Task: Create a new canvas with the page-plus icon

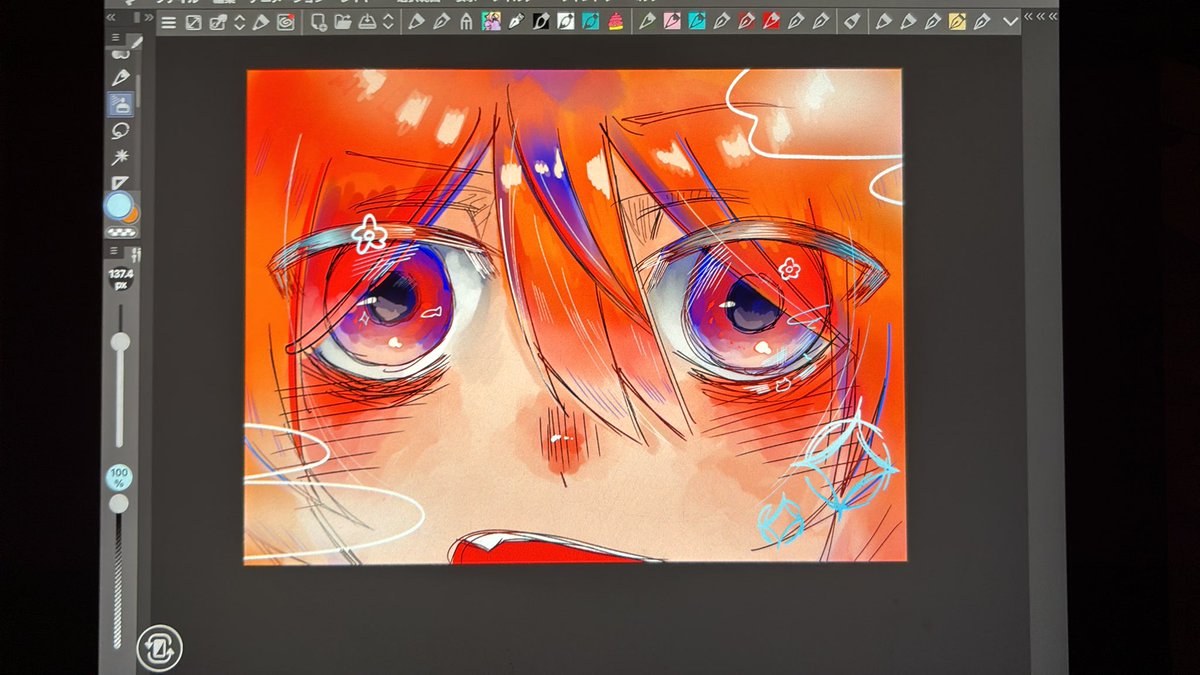Action: (x=319, y=22)
